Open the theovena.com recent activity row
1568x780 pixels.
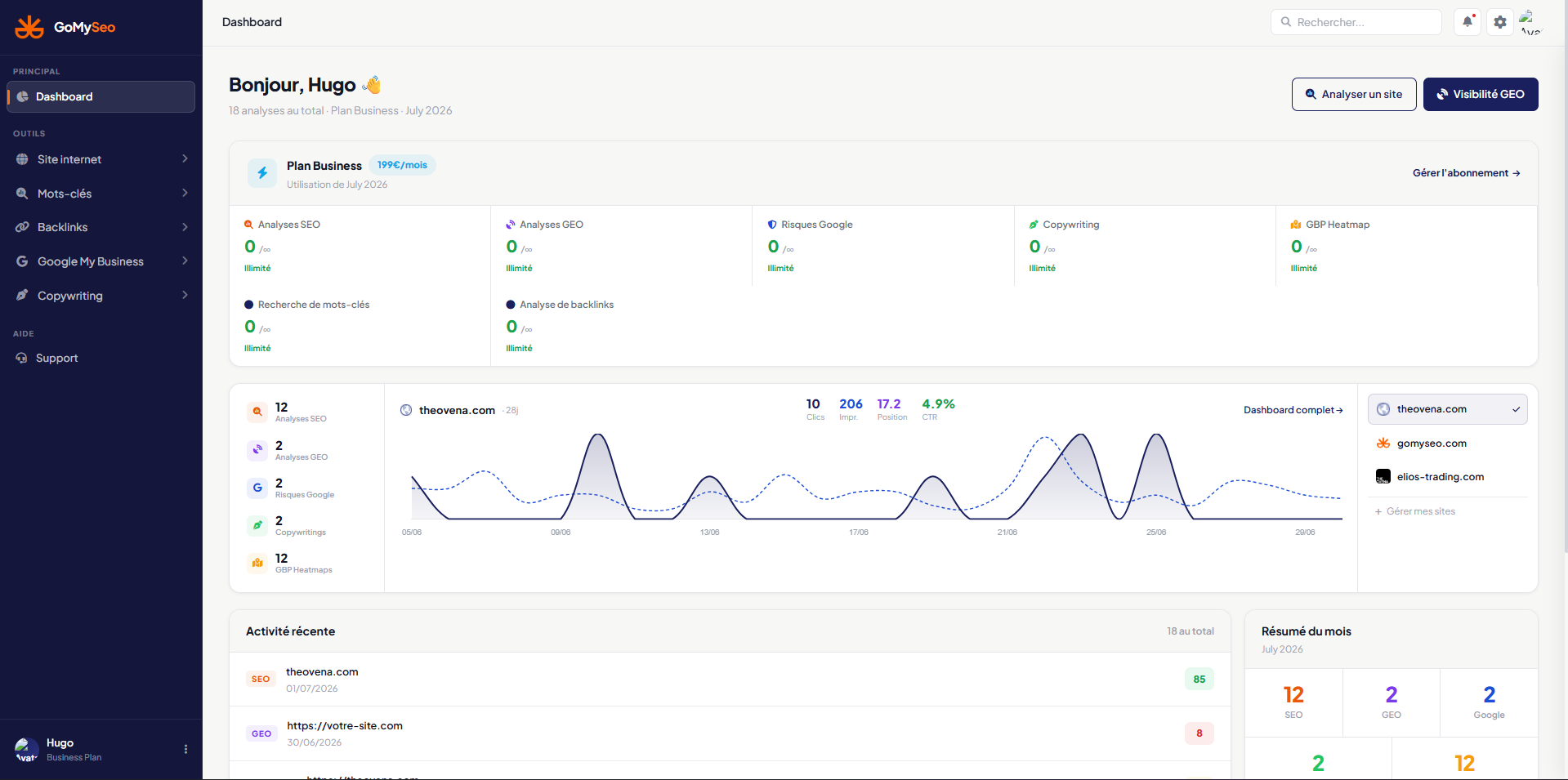pyautogui.click(x=730, y=680)
